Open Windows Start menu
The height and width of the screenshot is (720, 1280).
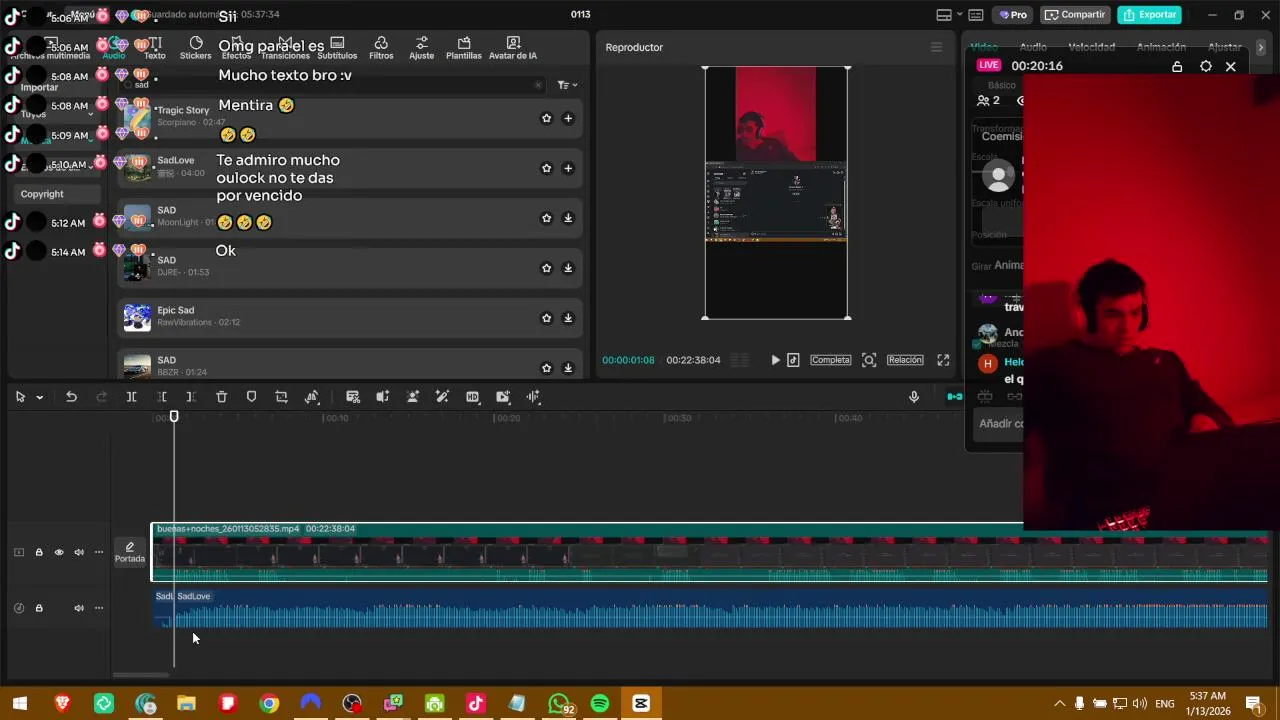tap(20, 704)
